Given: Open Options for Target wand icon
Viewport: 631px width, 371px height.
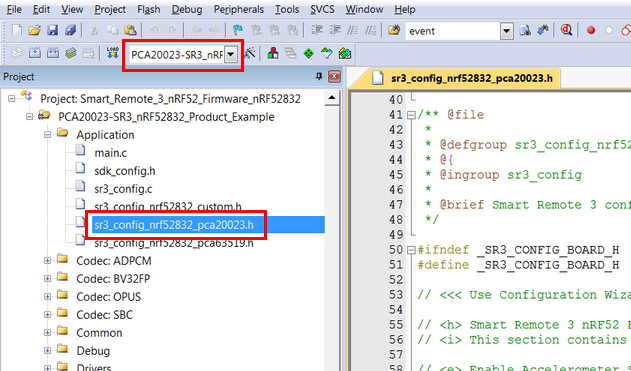Looking at the screenshot, I should point(250,53).
